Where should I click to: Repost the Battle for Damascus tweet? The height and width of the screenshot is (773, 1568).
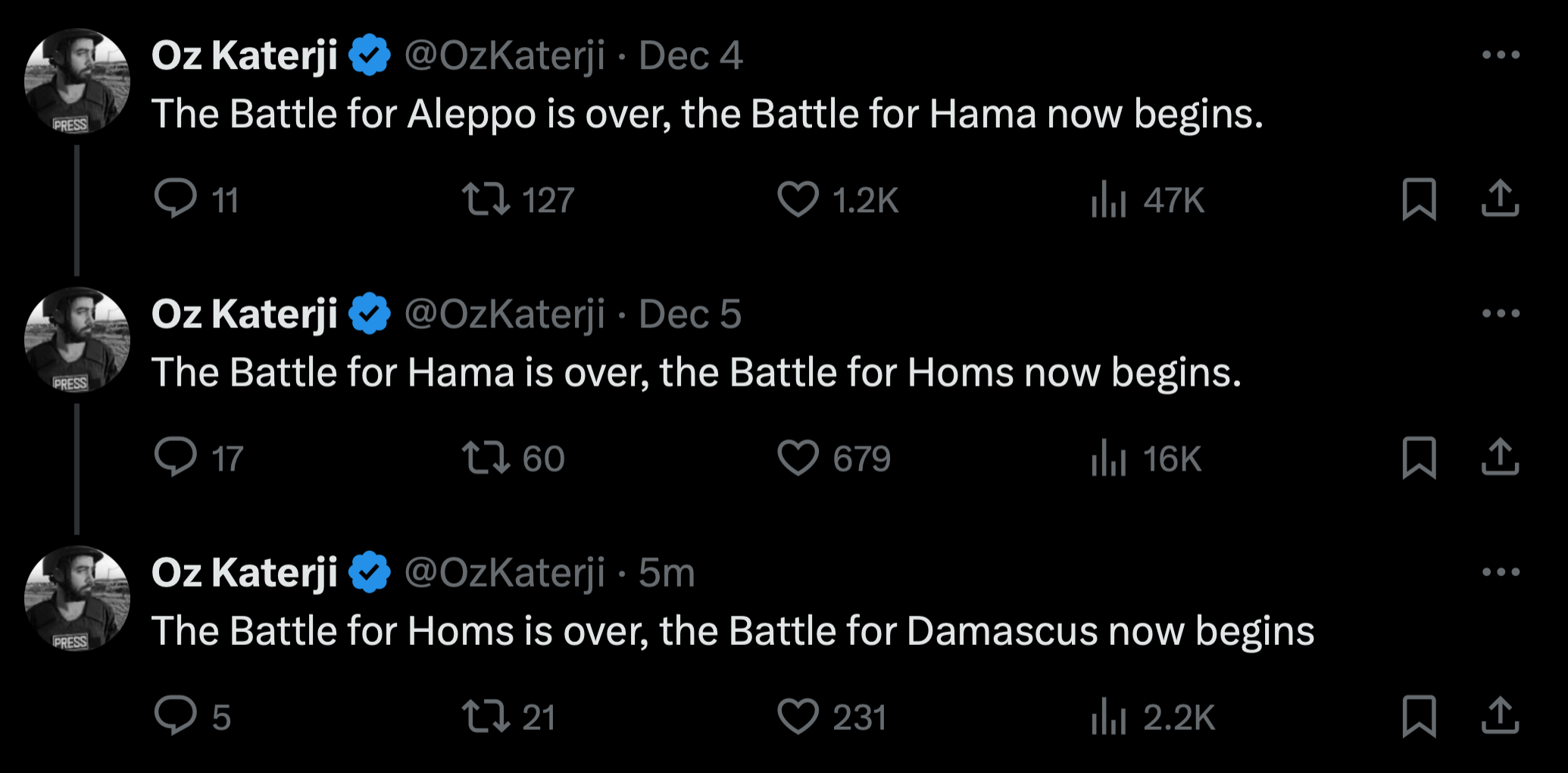tap(486, 716)
